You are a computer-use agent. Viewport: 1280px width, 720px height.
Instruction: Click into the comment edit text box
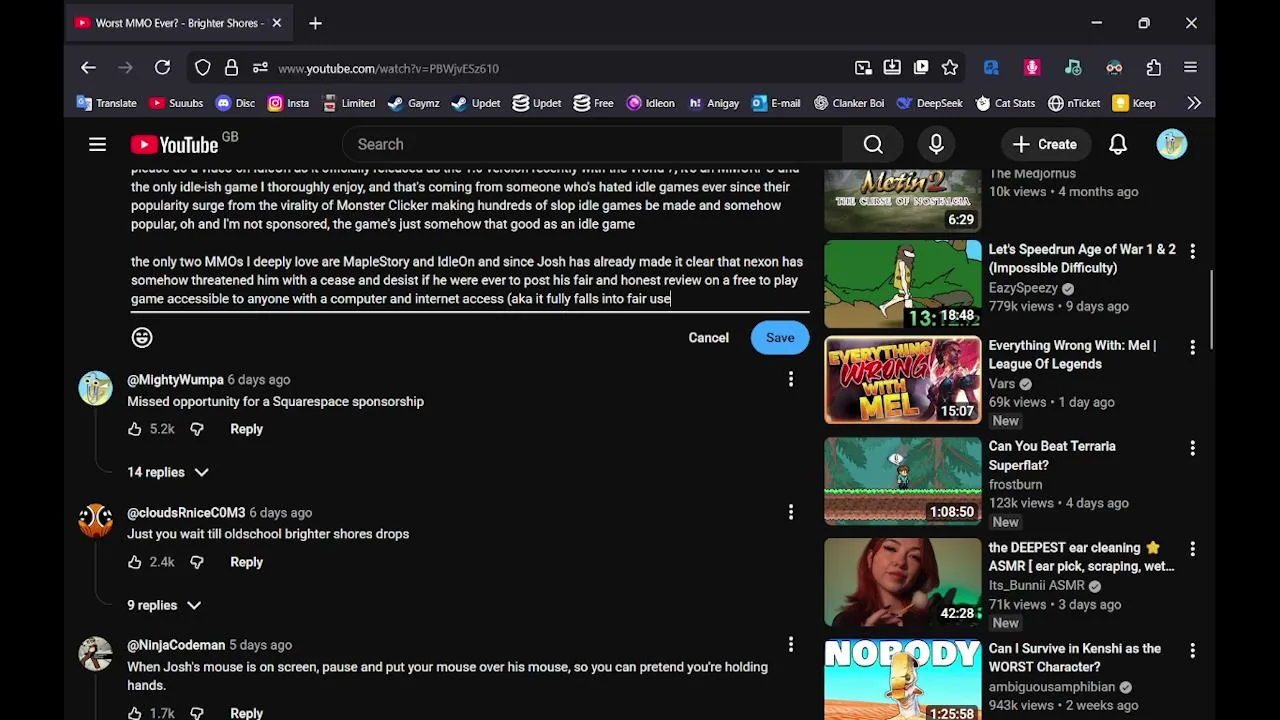469,240
